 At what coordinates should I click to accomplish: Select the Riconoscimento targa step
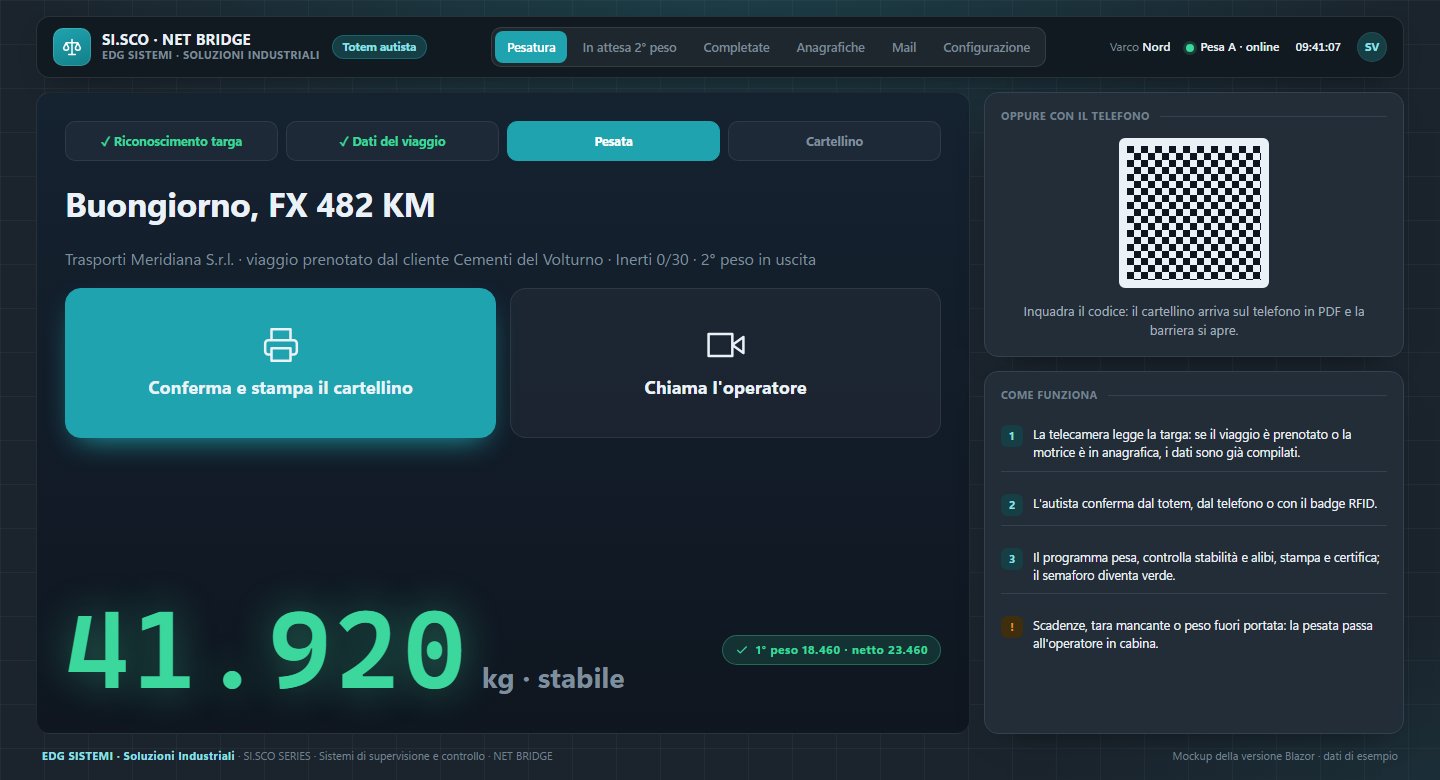tap(171, 141)
